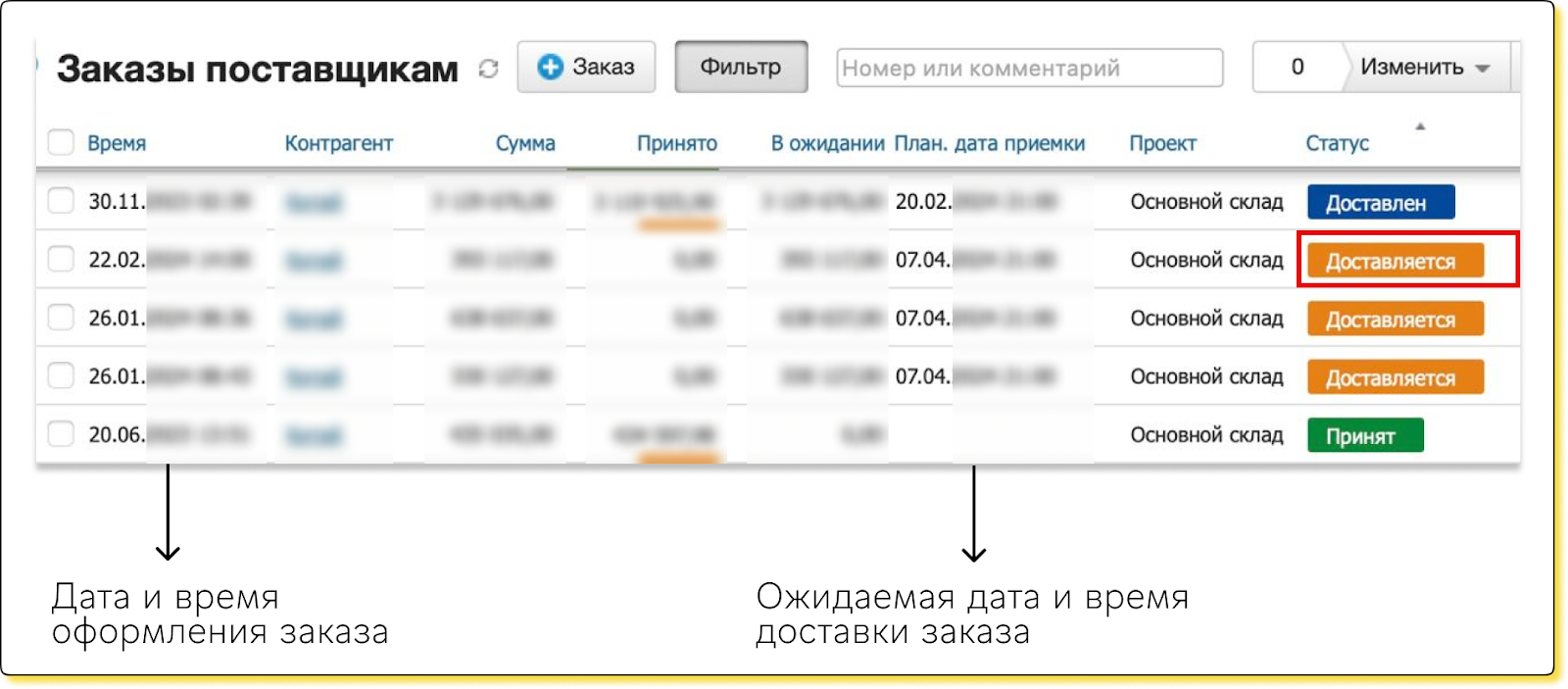Click the sort arrow above Статус column
Image resolution: width=1568 pixels, height=689 pixels.
click(x=1420, y=126)
